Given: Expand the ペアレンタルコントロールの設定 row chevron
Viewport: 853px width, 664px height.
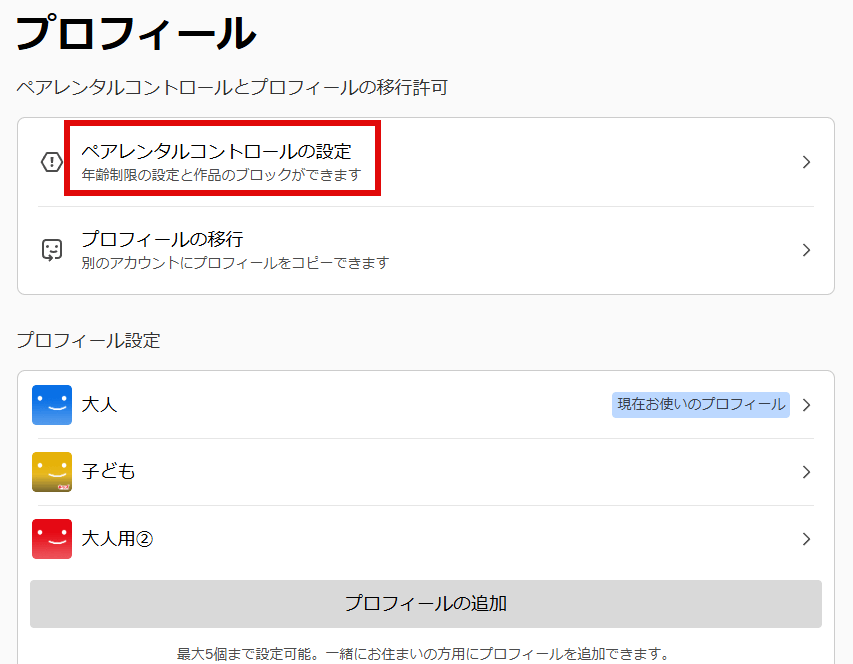Looking at the screenshot, I should pyautogui.click(x=806, y=162).
